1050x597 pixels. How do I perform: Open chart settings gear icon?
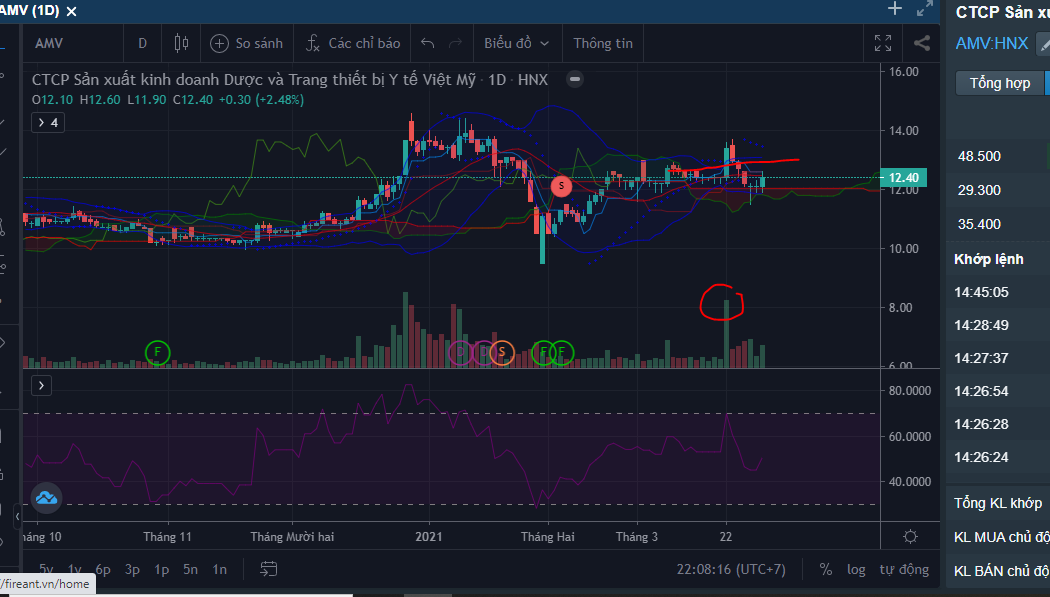coord(910,537)
